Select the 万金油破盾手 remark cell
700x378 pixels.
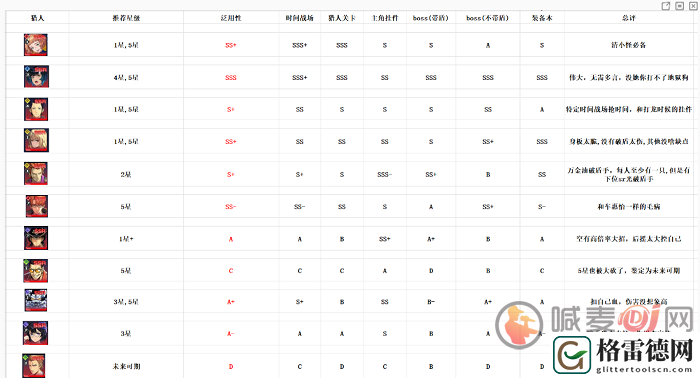pyautogui.click(x=629, y=174)
